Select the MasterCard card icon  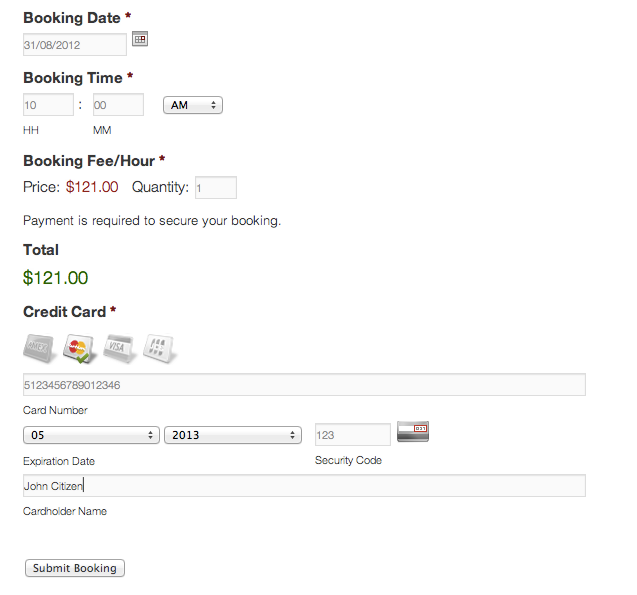(x=79, y=348)
